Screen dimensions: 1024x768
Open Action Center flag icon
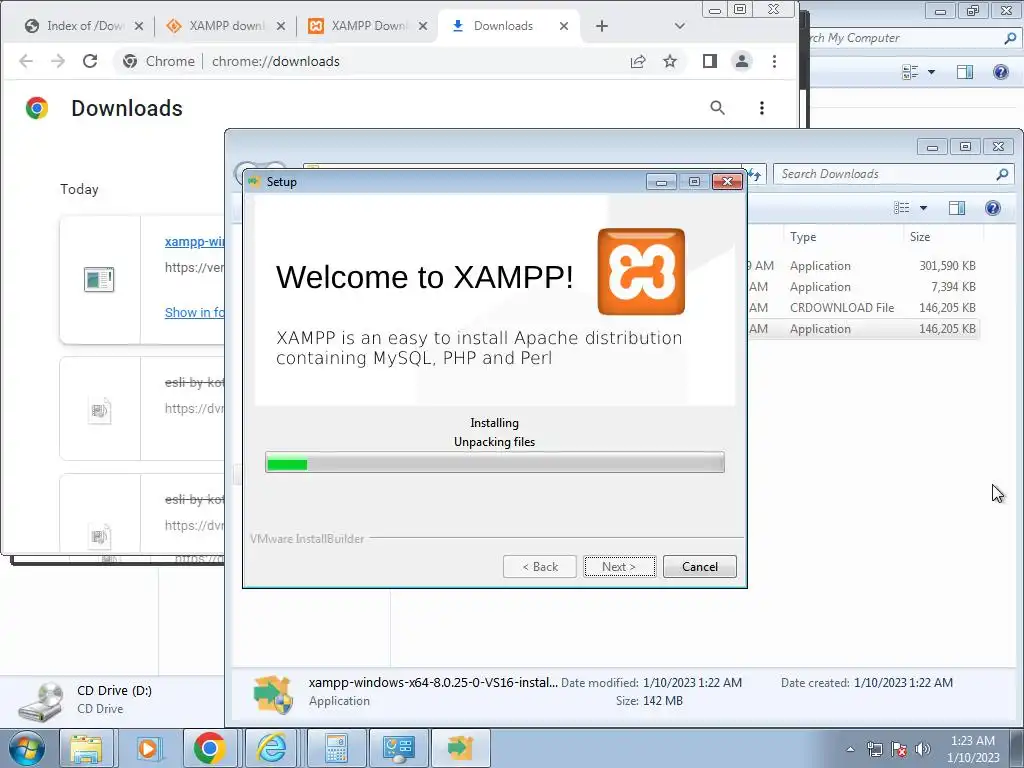(x=899, y=749)
